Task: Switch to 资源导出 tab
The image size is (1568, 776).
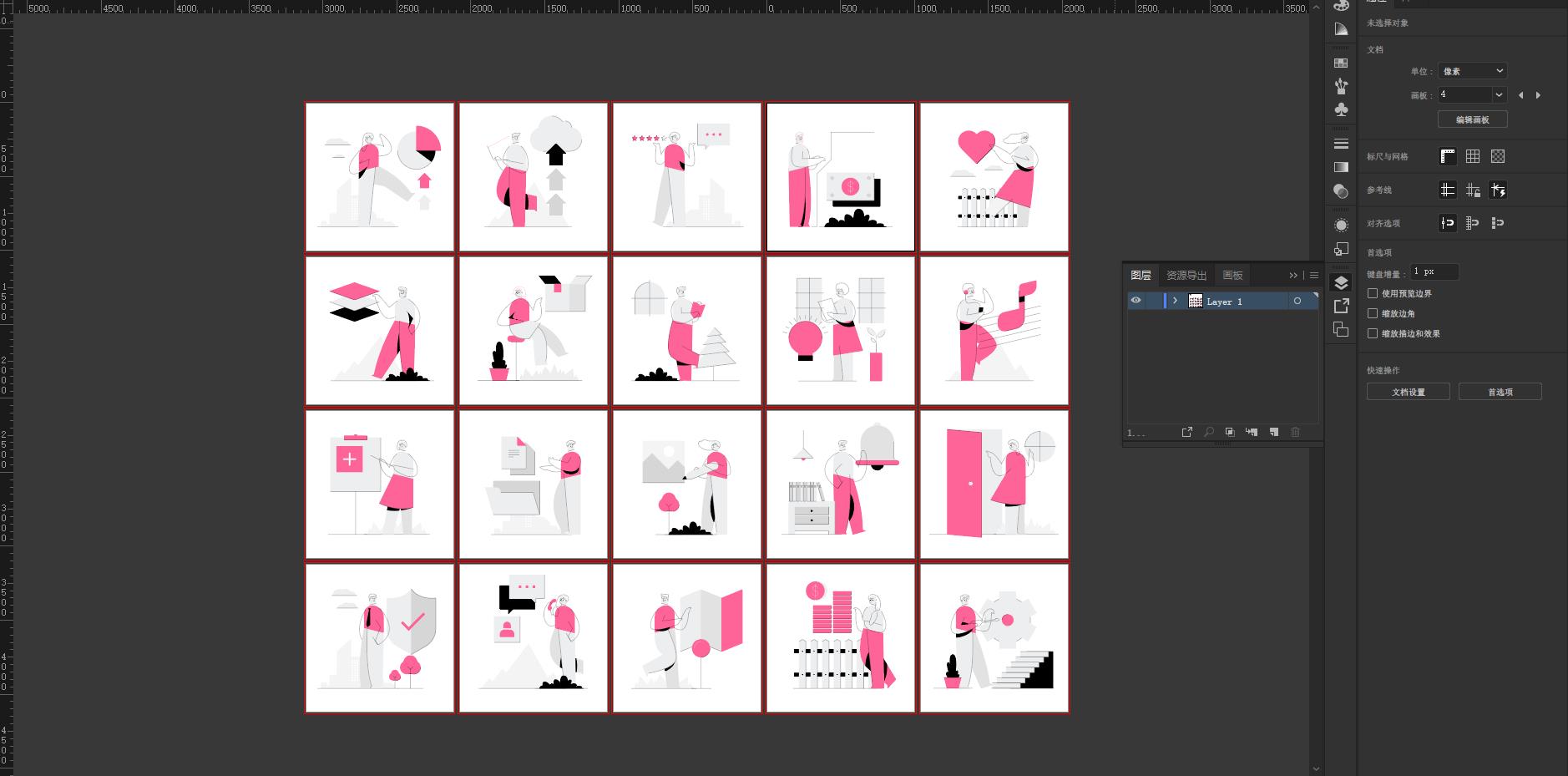Action: click(x=1186, y=275)
